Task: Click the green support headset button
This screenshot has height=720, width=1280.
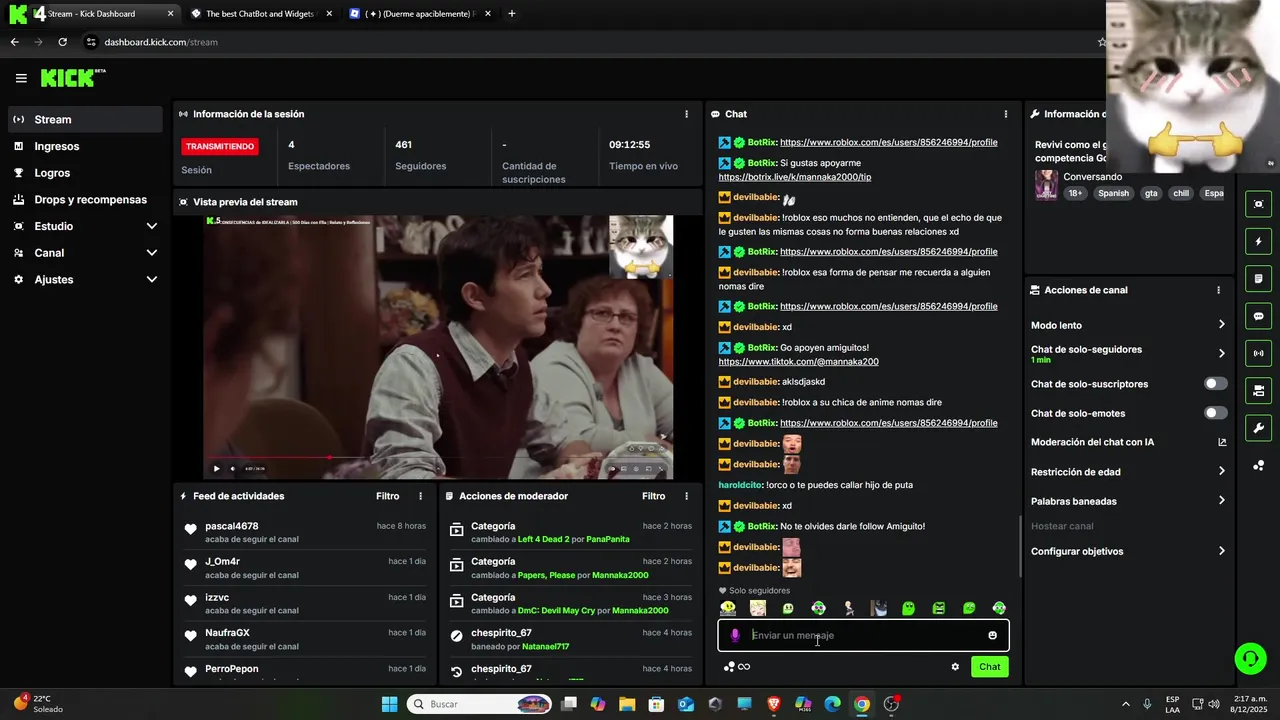Action: click(x=1250, y=658)
